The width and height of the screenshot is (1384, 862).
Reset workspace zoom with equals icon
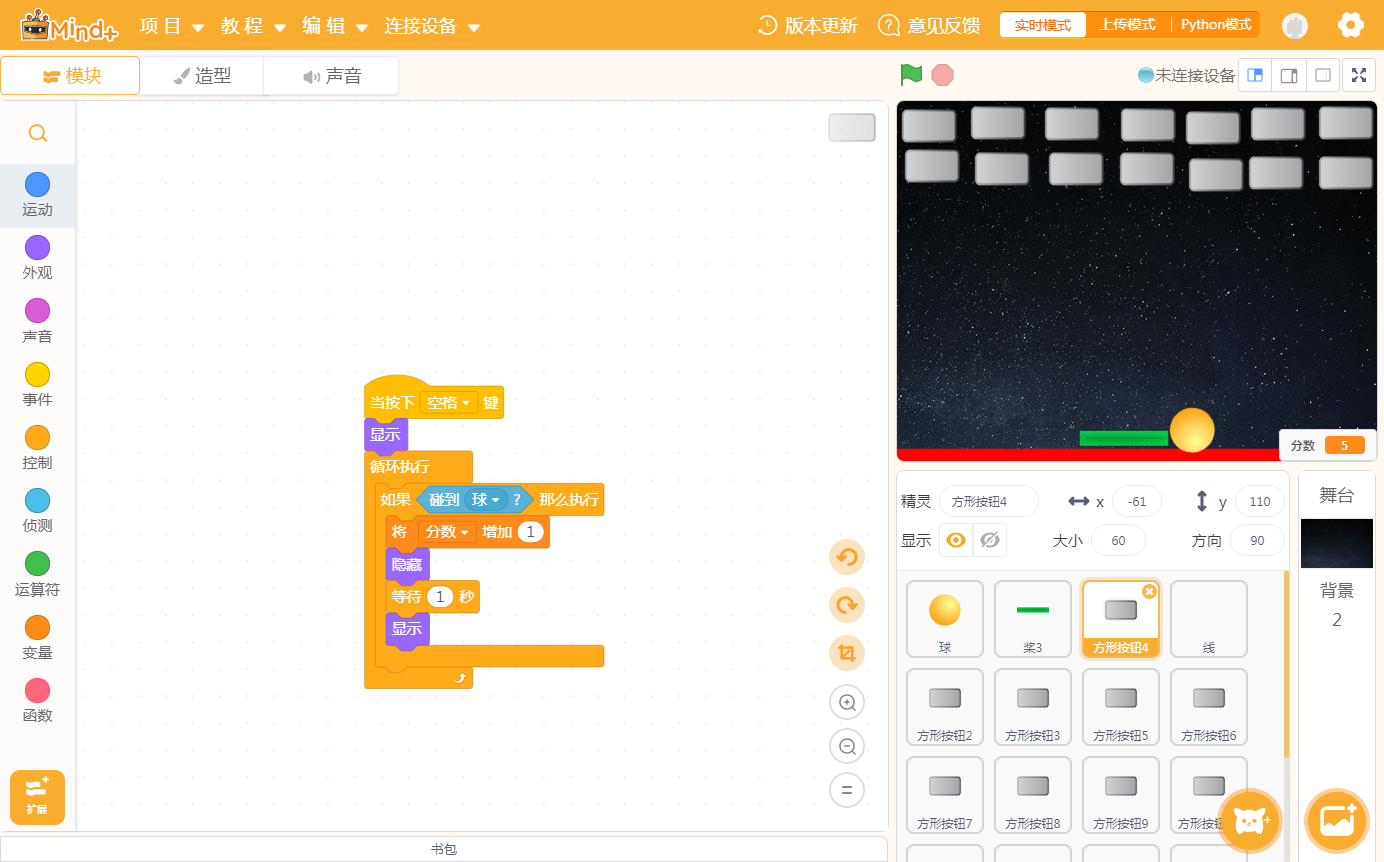(x=847, y=790)
